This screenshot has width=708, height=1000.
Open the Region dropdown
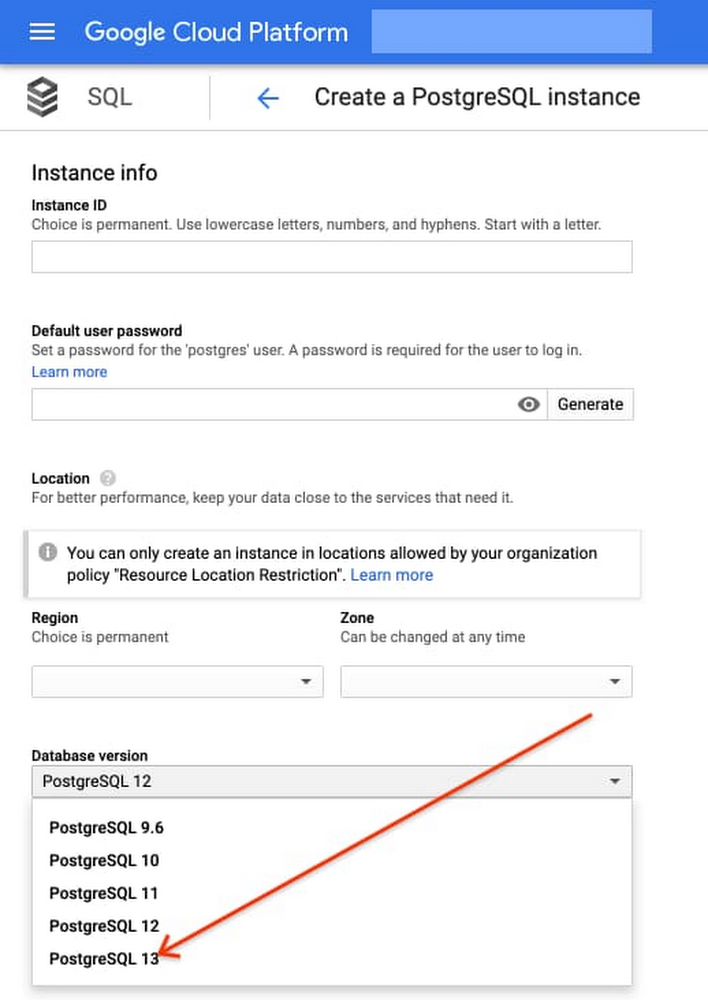[x=177, y=681]
